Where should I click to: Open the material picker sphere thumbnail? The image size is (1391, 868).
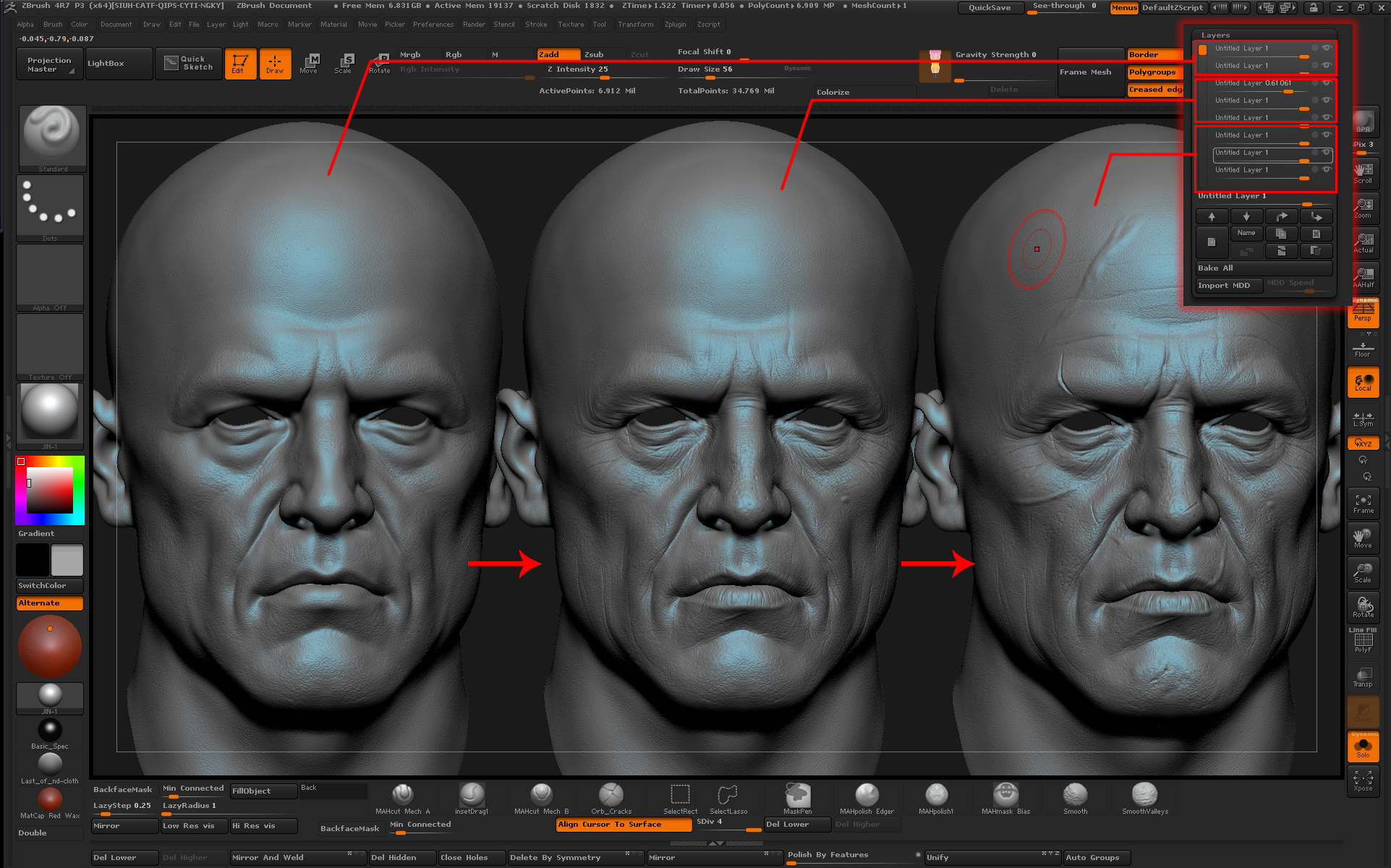tap(50, 416)
